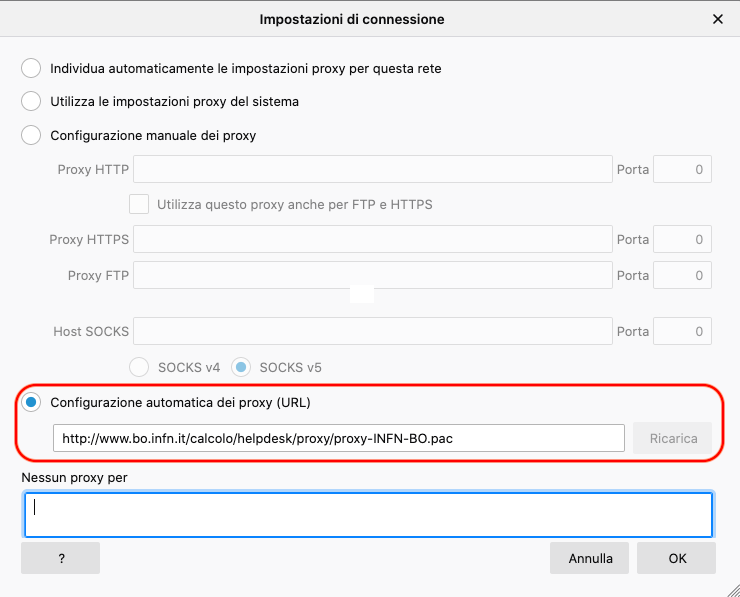Select Configurazione automatica dei proxy (URL)
Screen dimensions: 740x597
tap(32, 403)
